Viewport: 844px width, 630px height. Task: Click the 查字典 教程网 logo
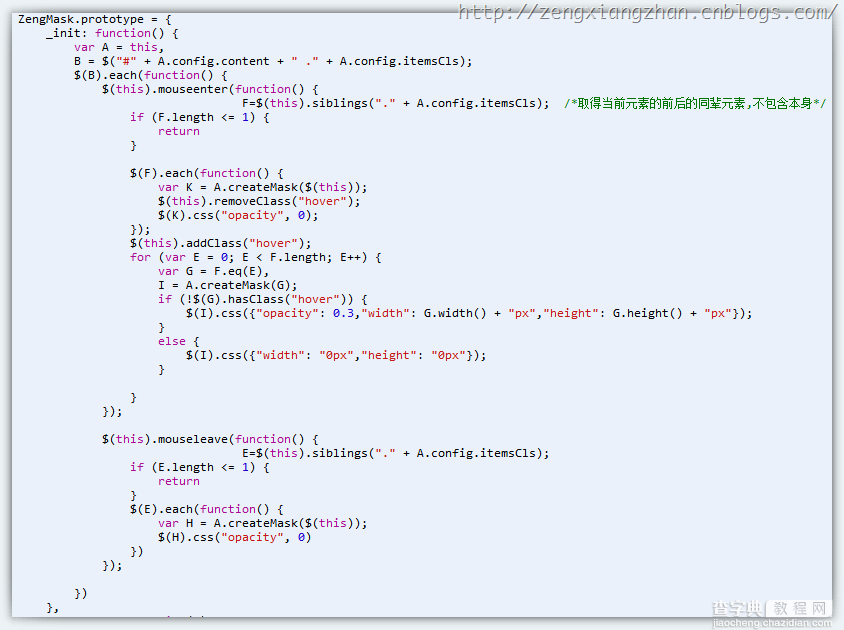(x=770, y=608)
